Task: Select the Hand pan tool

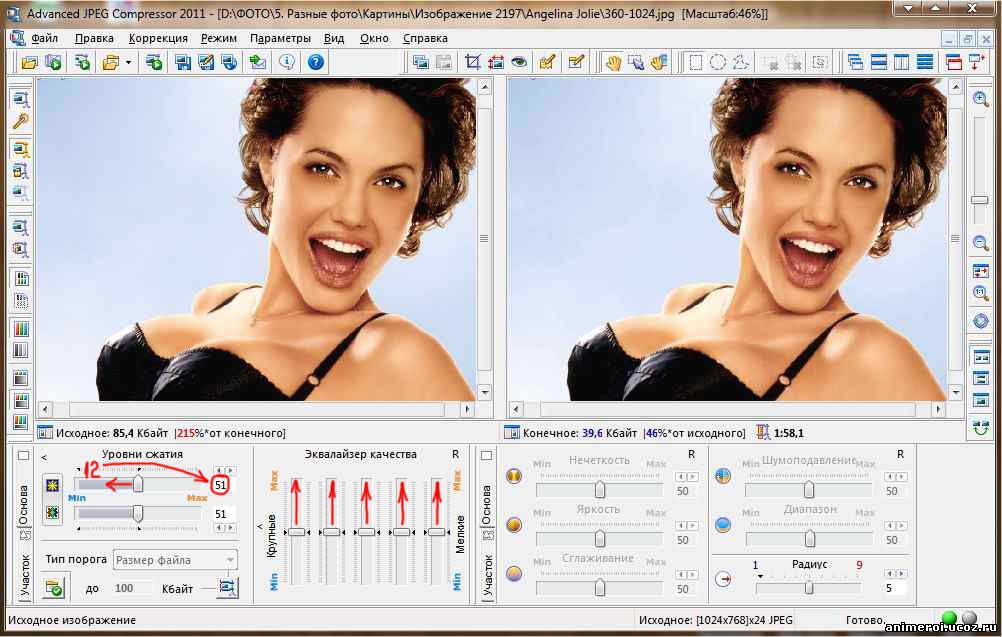Action: click(613, 62)
